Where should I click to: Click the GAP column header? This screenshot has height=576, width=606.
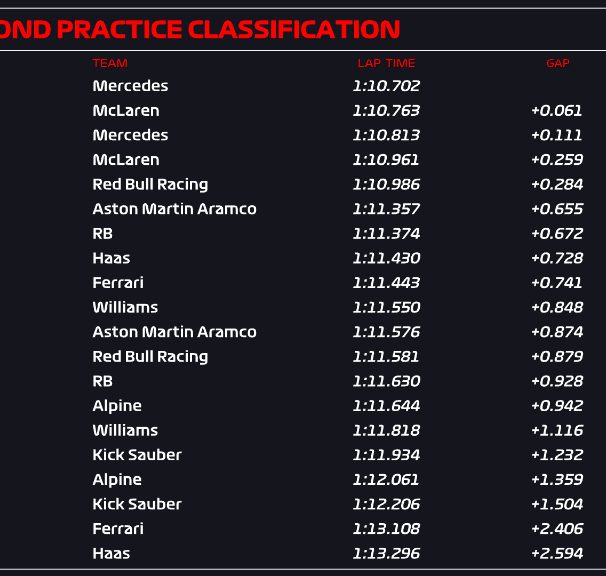[558, 63]
